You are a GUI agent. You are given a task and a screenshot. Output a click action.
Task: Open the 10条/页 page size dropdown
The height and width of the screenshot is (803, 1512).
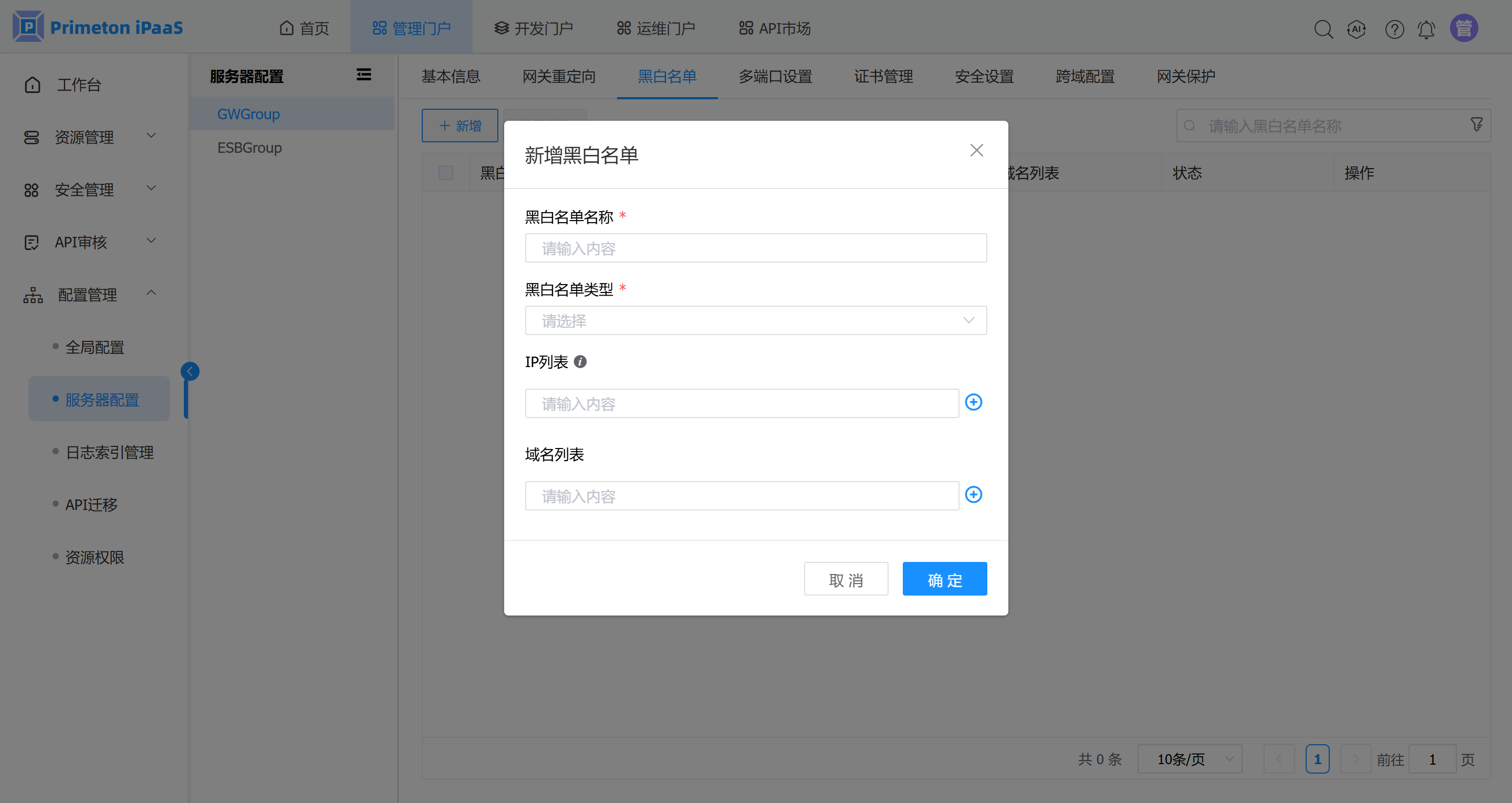(1189, 759)
